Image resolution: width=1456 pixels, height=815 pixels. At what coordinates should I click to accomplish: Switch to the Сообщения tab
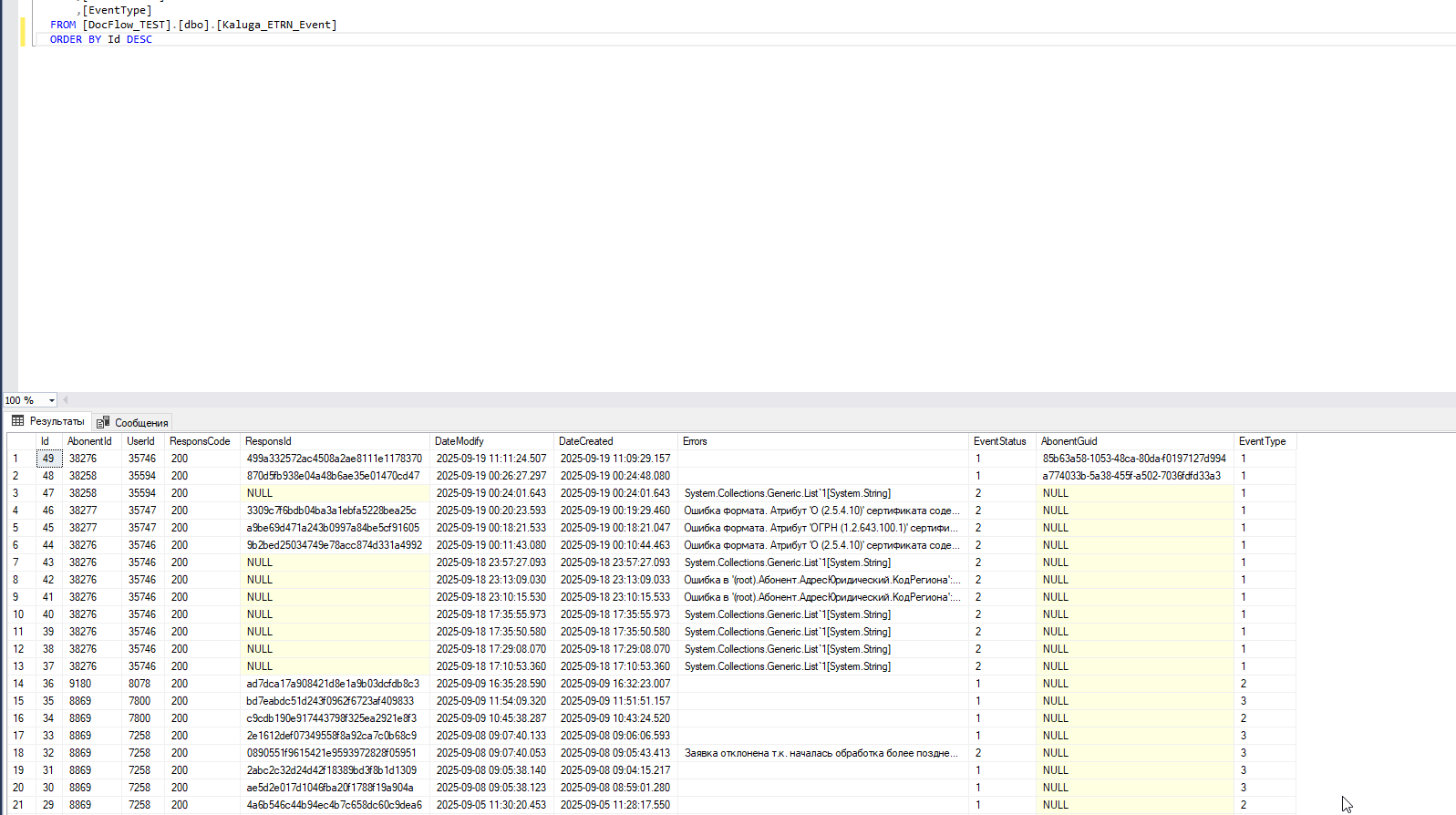point(132,422)
